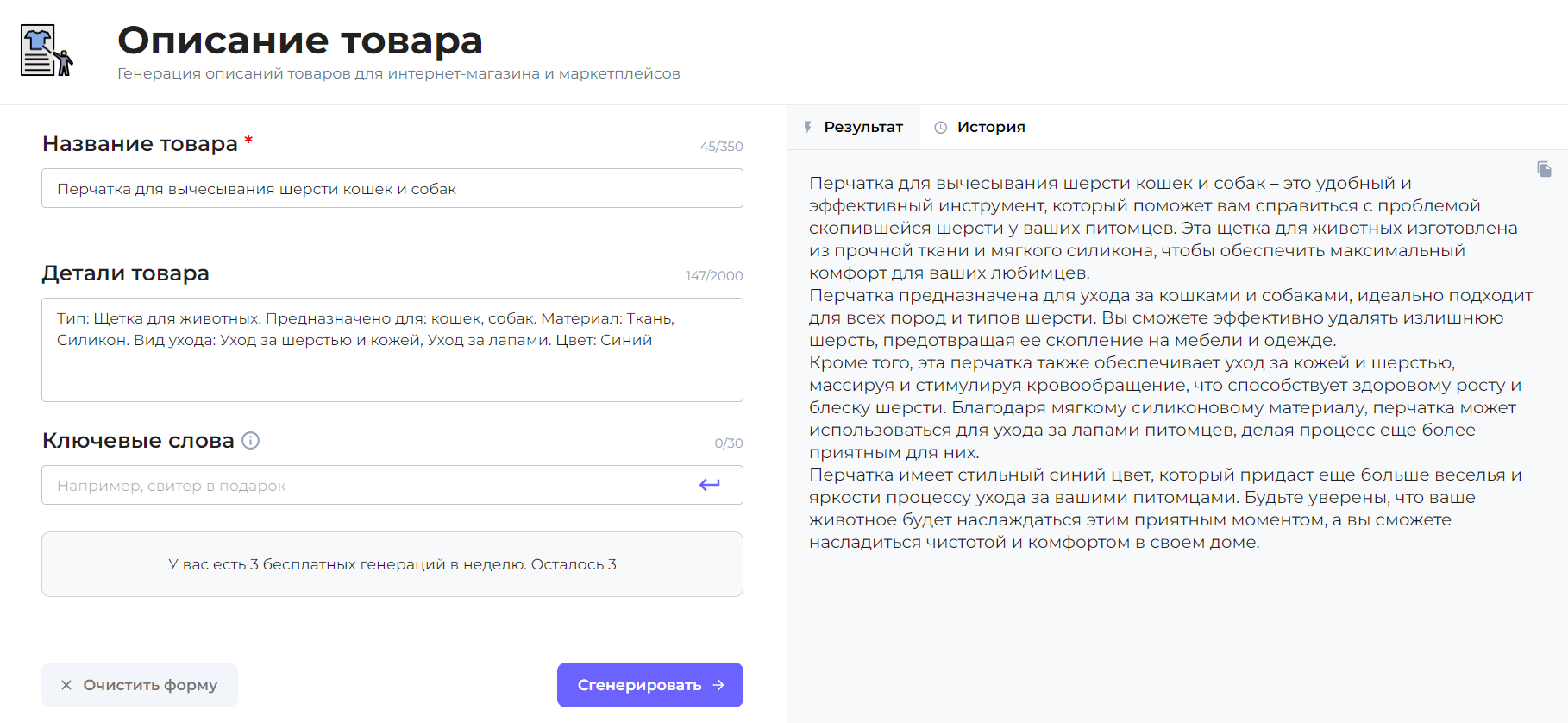Select the Ключевые слова input placeholder

(x=172, y=486)
